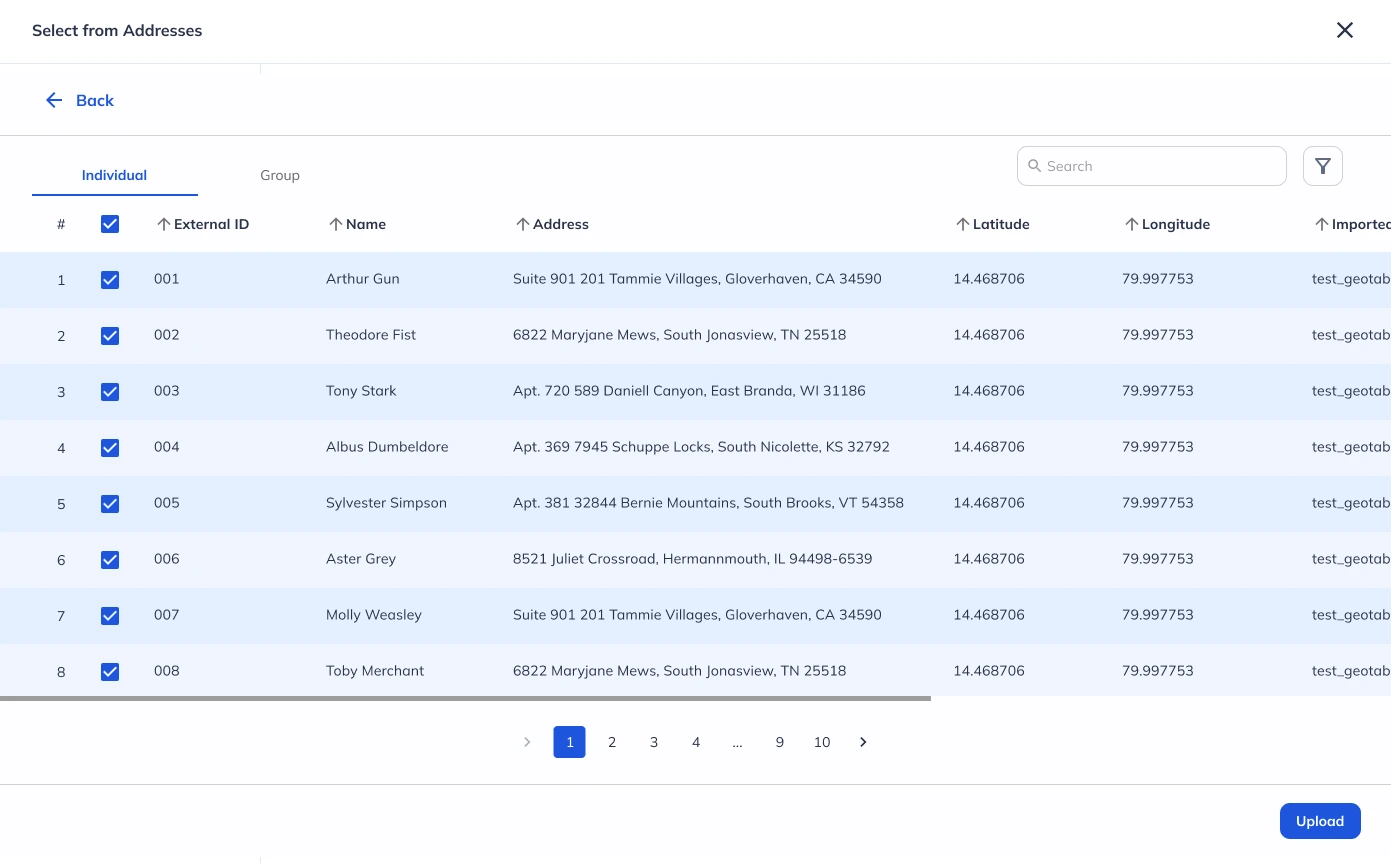Uncheck the Molly Weasley row checkbox
This screenshot has width=1391, height=864.
[110, 616]
